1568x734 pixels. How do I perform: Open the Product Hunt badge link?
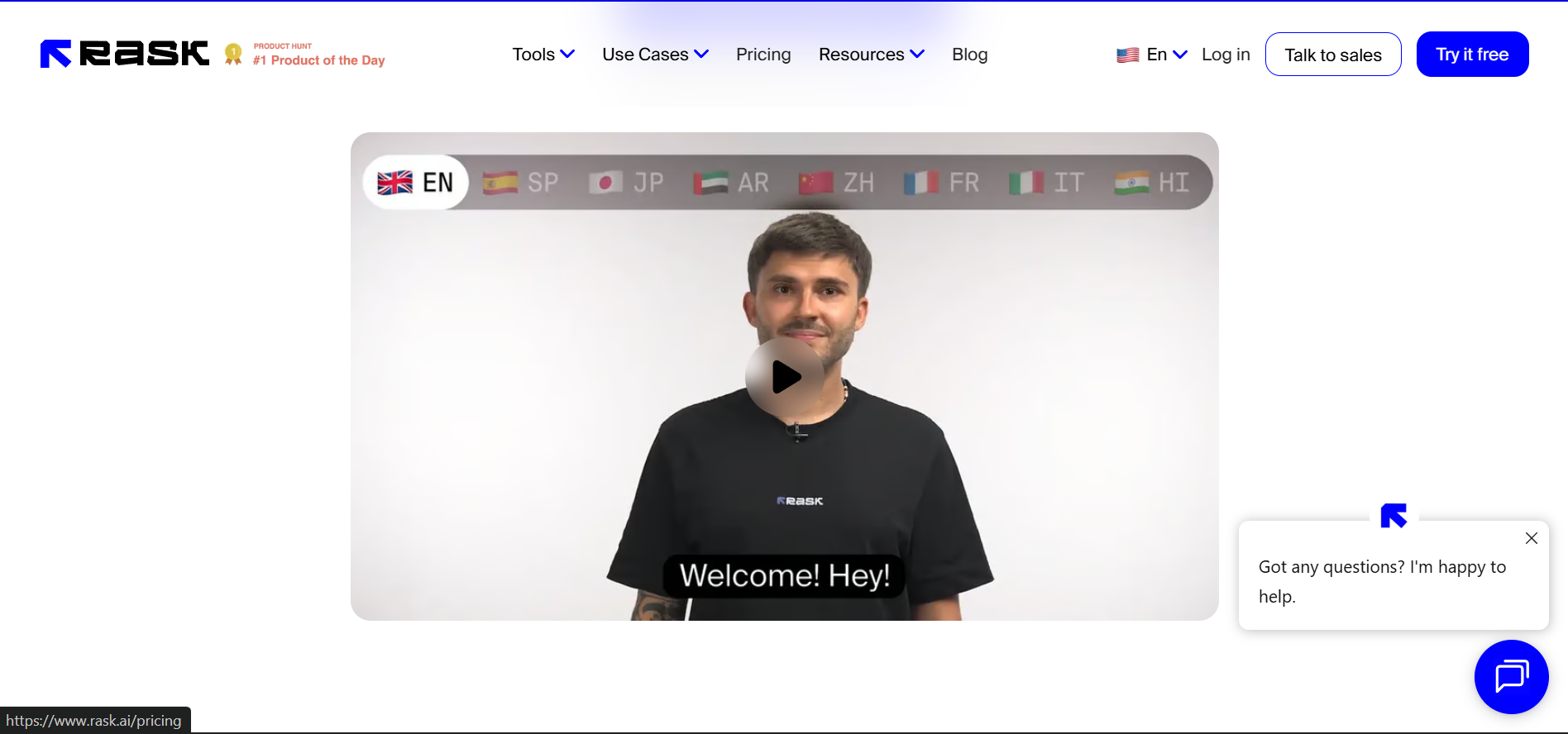pos(305,55)
